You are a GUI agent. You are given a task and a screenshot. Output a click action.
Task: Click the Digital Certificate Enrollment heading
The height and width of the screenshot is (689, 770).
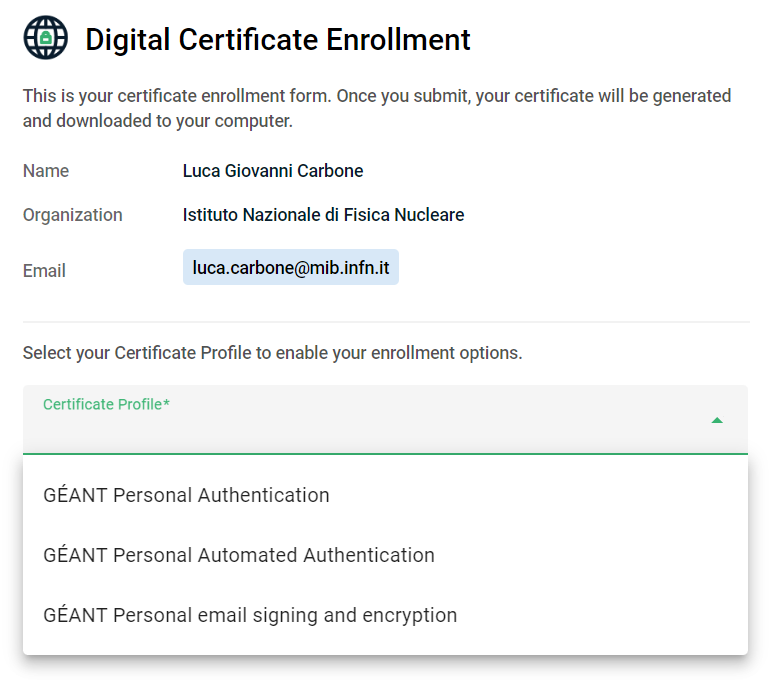pyautogui.click(x=278, y=39)
